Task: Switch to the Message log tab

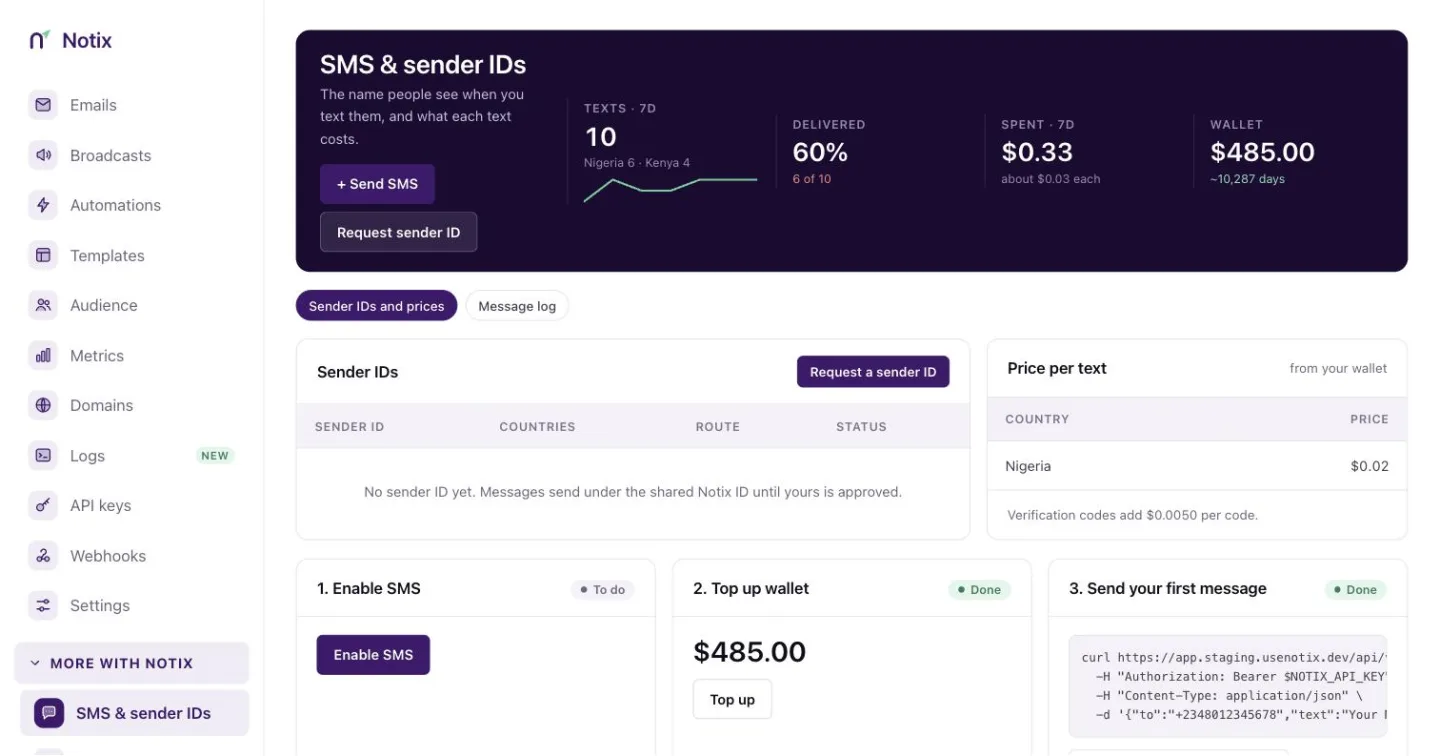Action: coord(517,306)
